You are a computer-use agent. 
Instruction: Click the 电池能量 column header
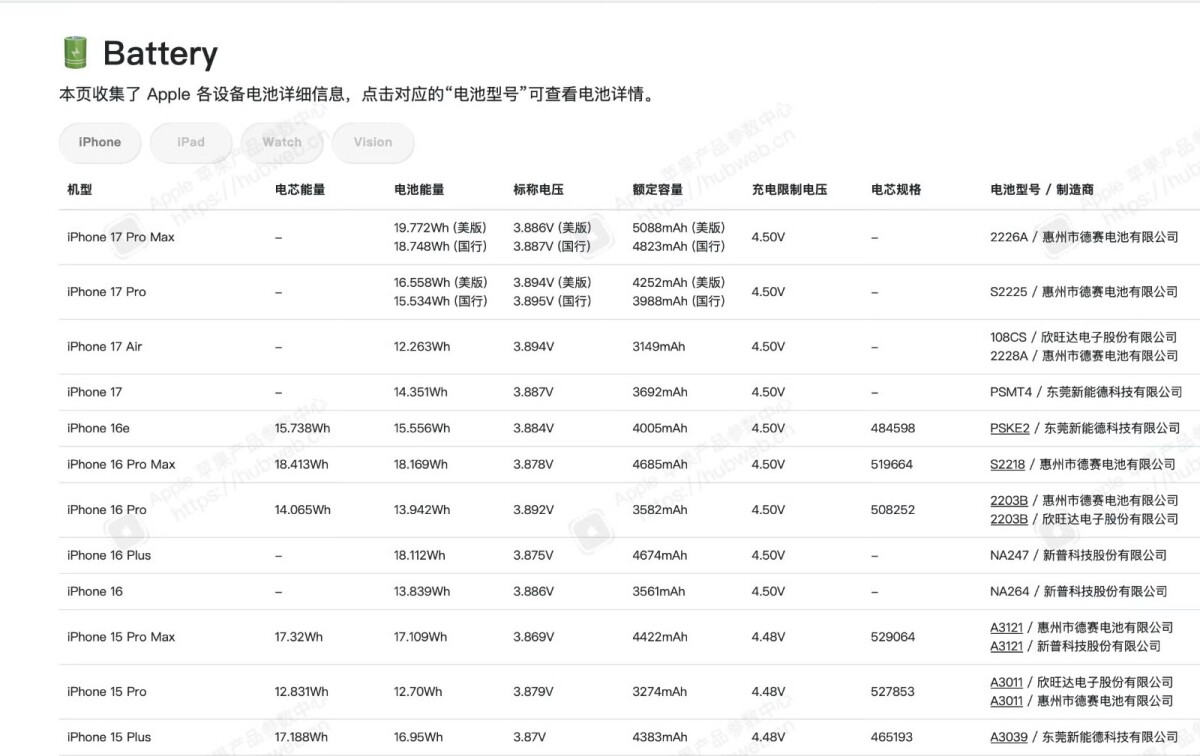point(419,189)
